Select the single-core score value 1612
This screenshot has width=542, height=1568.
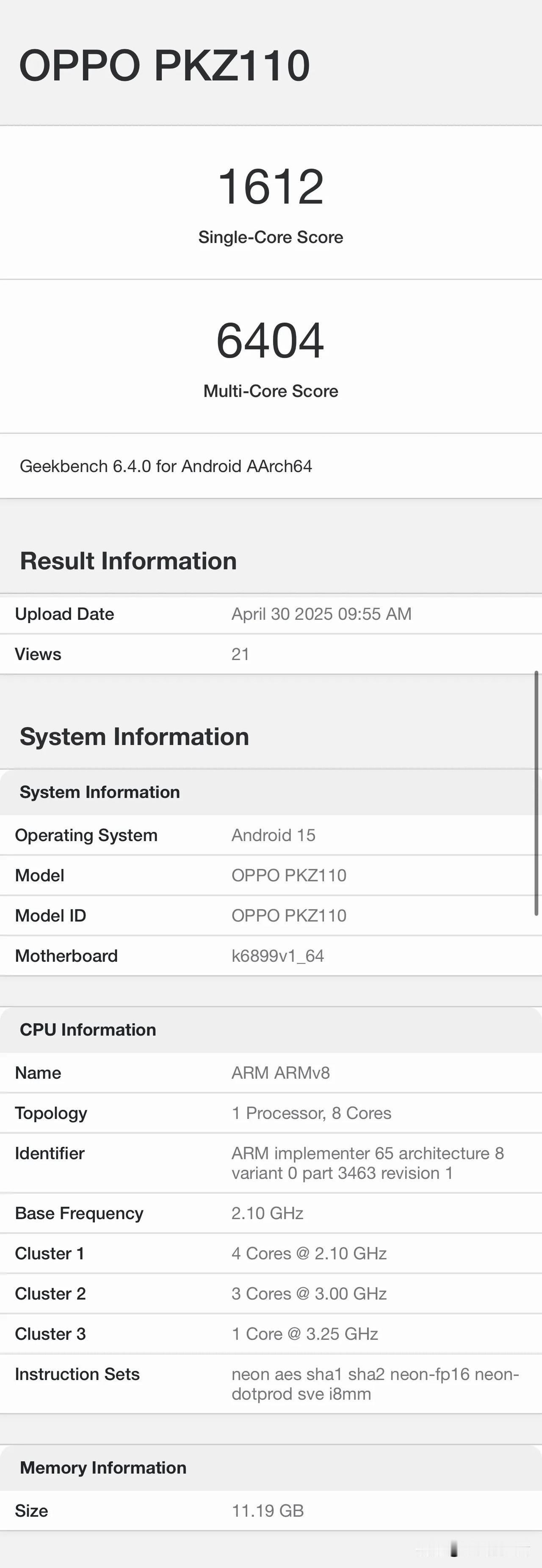tap(271, 186)
